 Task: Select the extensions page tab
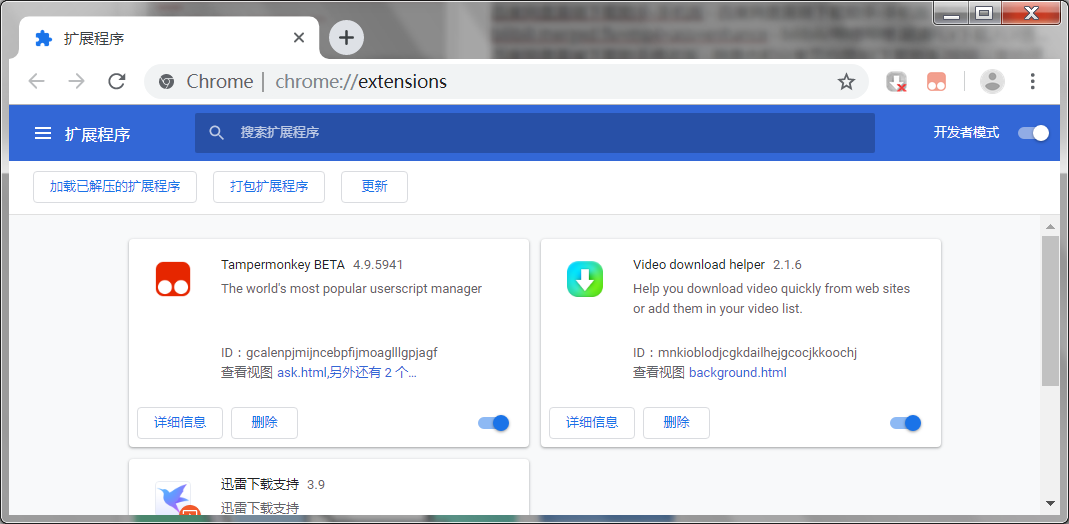169,38
